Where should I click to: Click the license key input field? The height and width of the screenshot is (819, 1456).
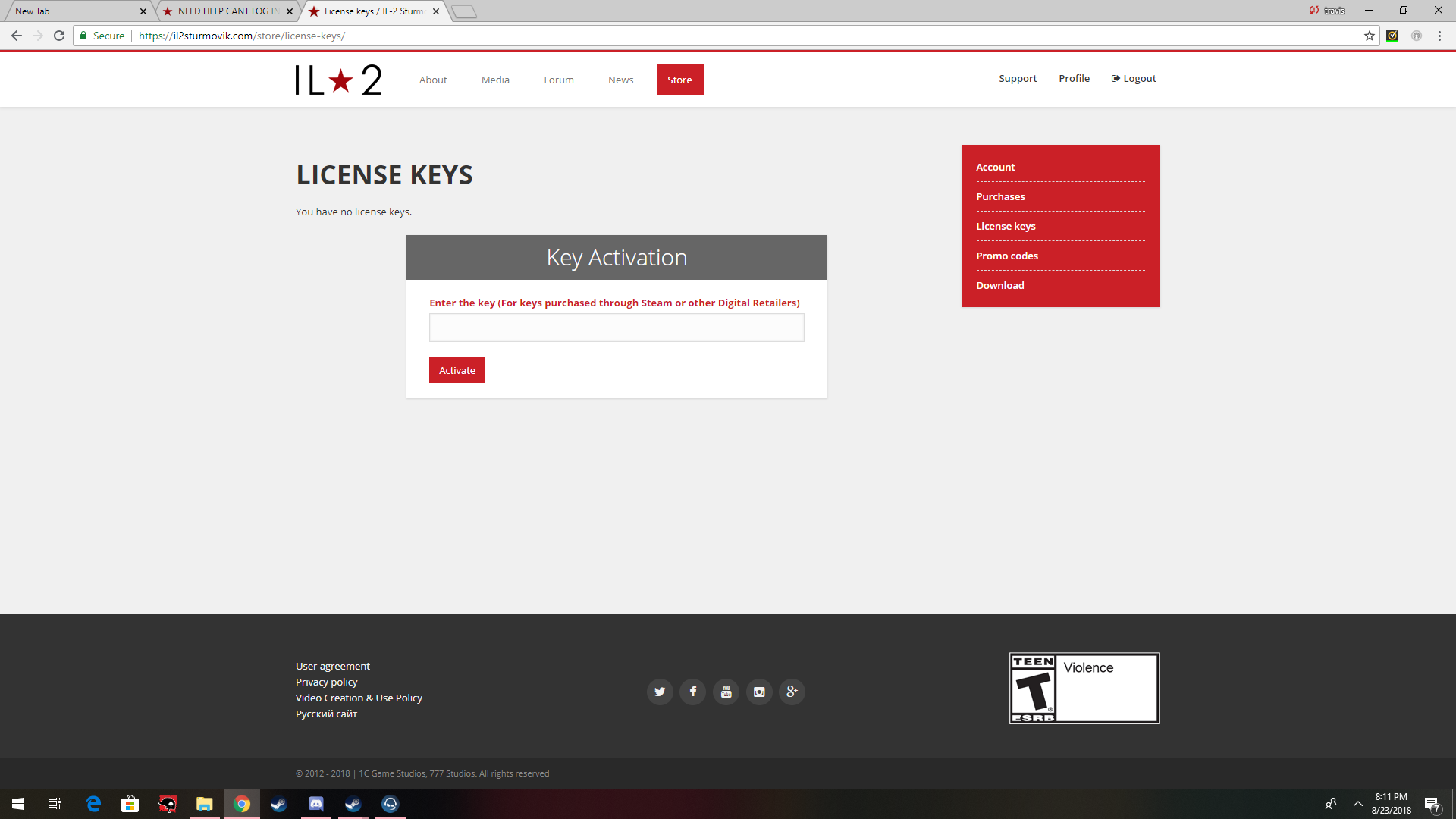[617, 328]
